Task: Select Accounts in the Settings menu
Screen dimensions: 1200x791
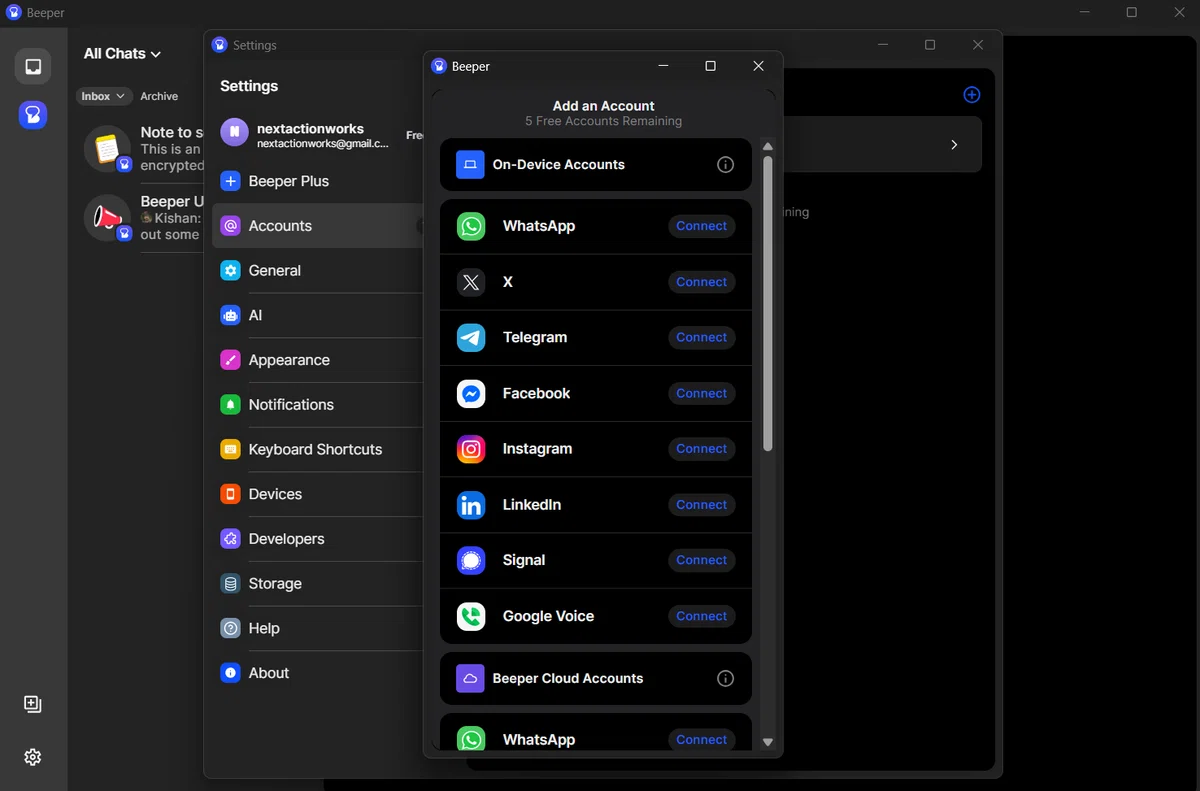Action: click(x=316, y=226)
